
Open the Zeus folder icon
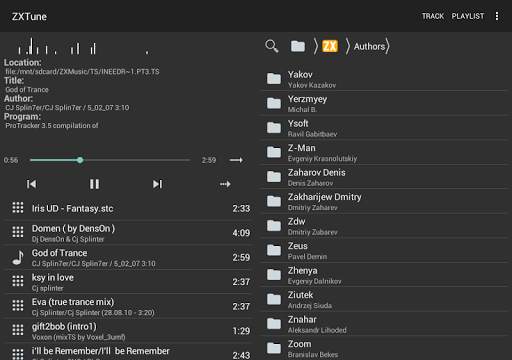coord(274,250)
